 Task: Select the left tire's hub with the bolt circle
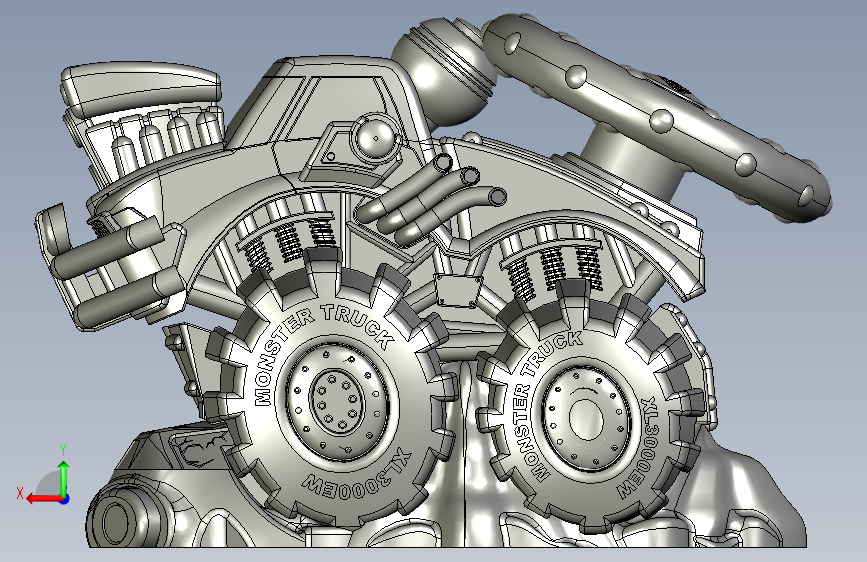(336, 402)
